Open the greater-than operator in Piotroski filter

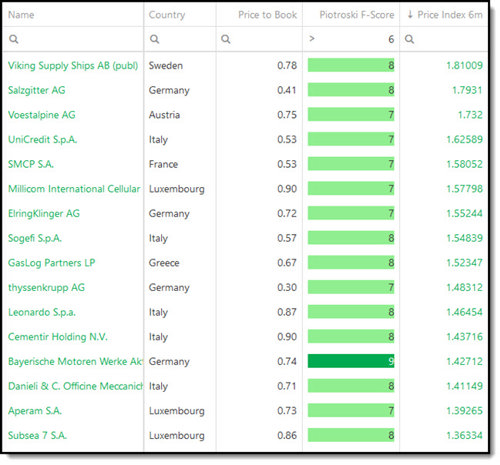312,39
